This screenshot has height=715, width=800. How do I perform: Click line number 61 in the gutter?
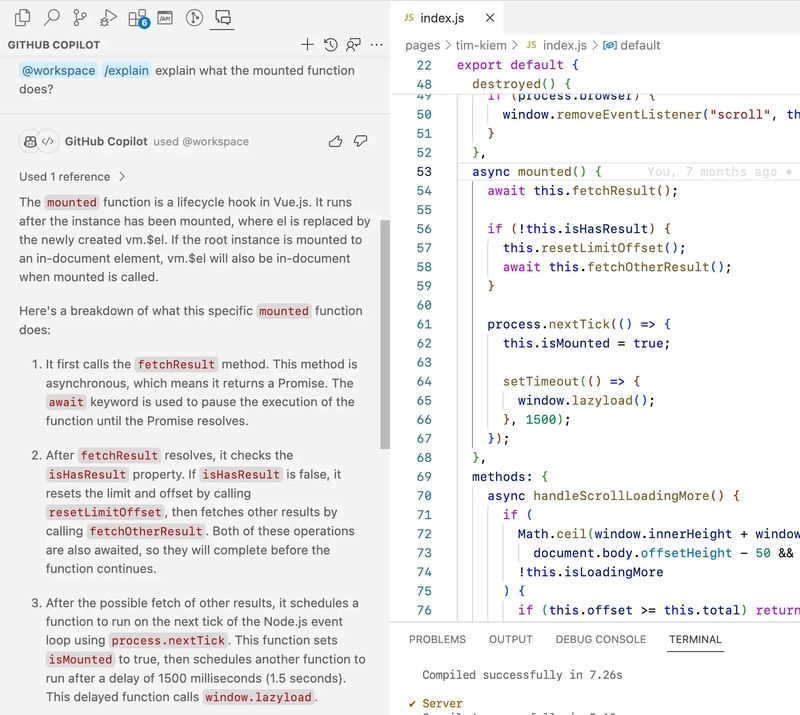click(424, 325)
